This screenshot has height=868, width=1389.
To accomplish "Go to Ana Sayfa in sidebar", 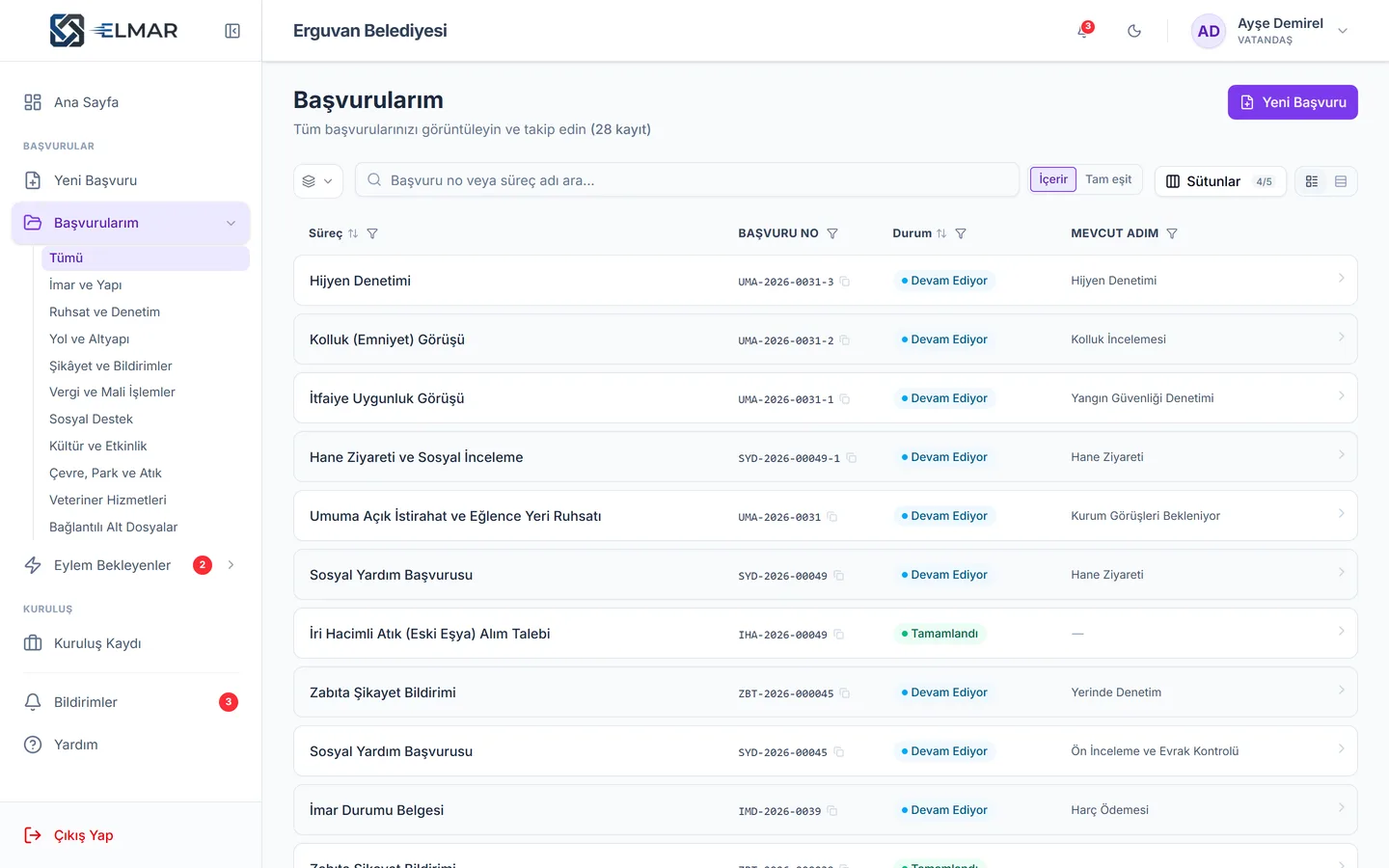I will pos(131,102).
